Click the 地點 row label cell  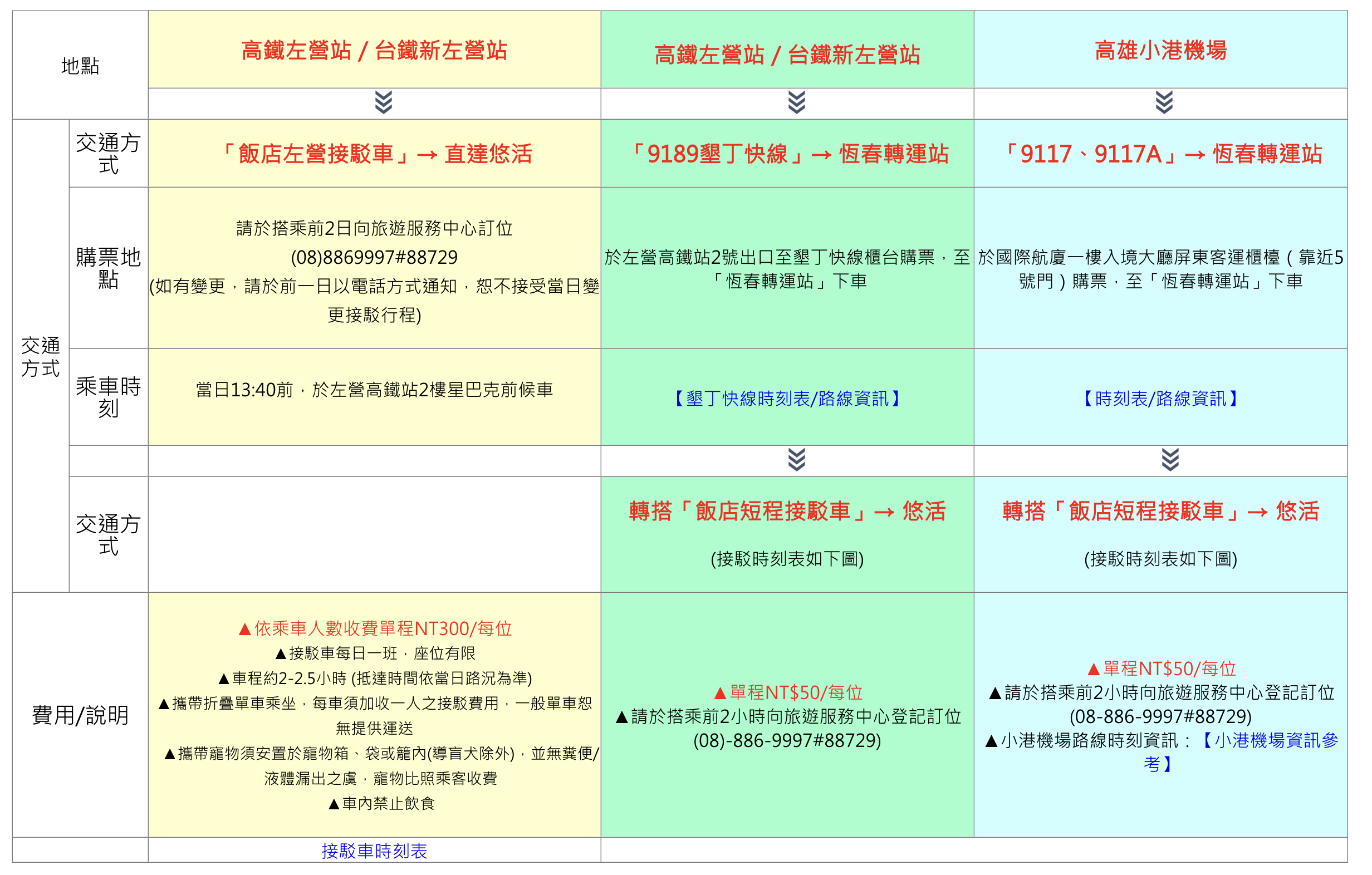tap(80, 66)
